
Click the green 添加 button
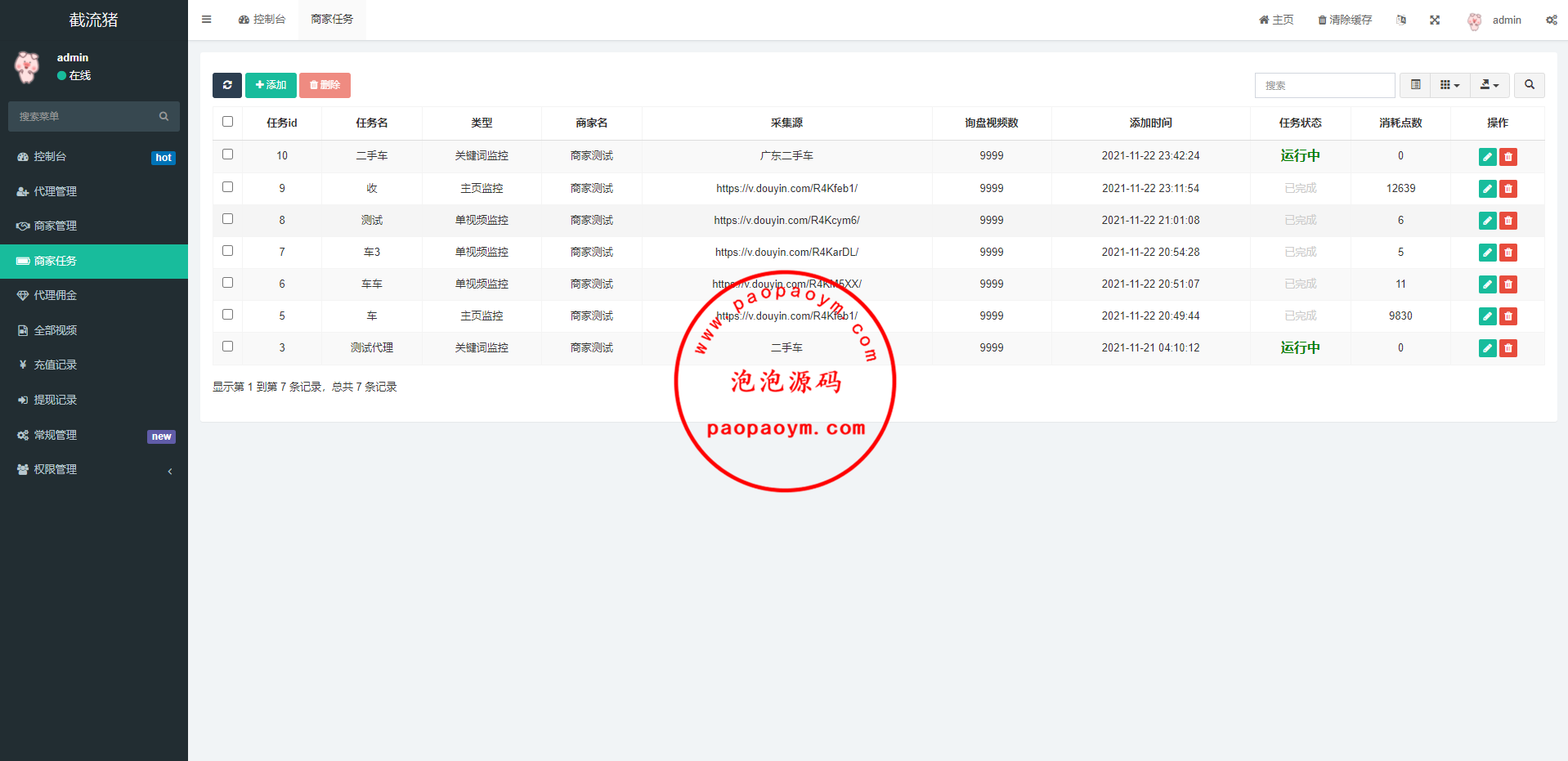point(271,85)
